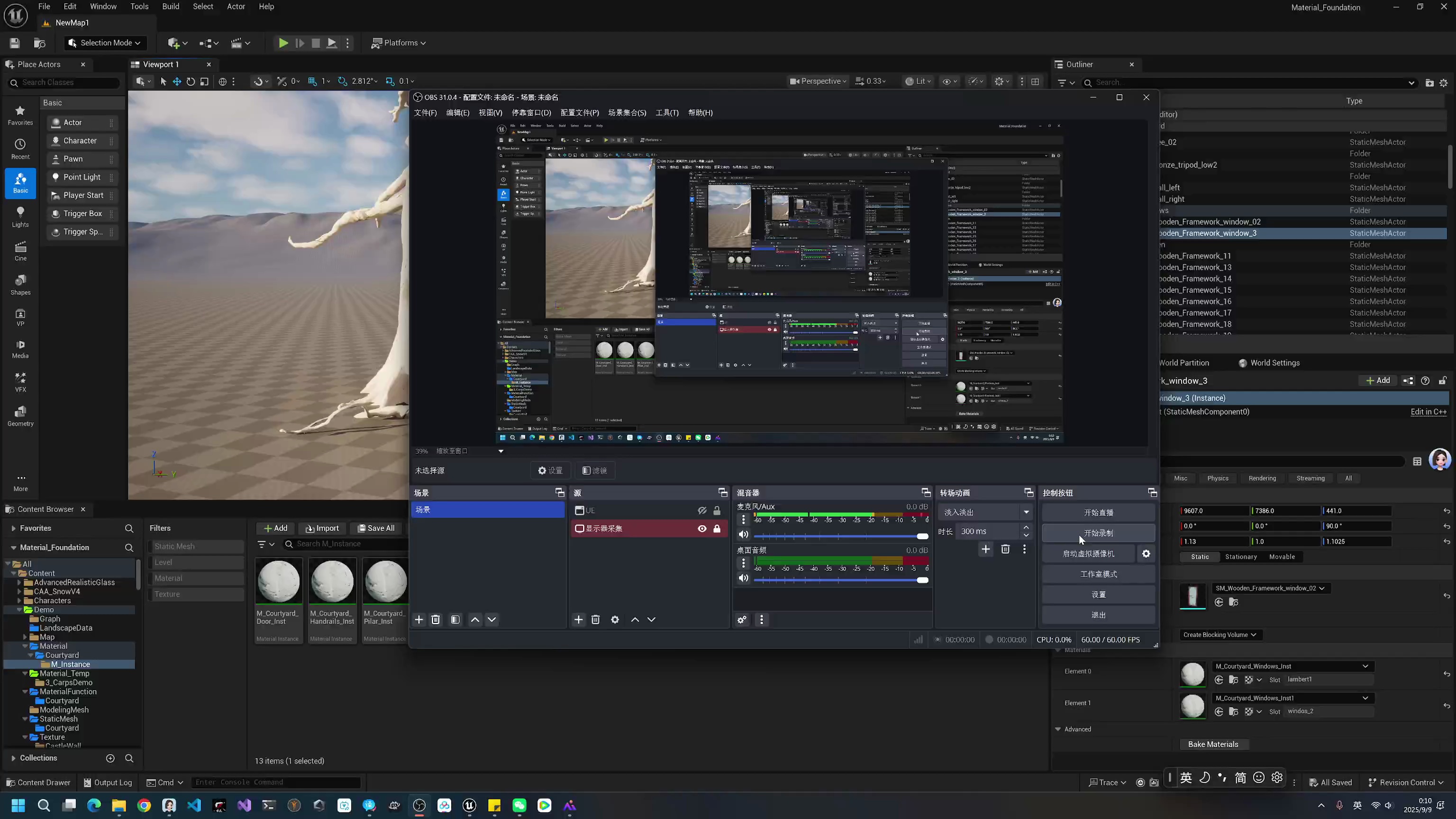Unlock the 显示器采集 source lock

click(717, 529)
